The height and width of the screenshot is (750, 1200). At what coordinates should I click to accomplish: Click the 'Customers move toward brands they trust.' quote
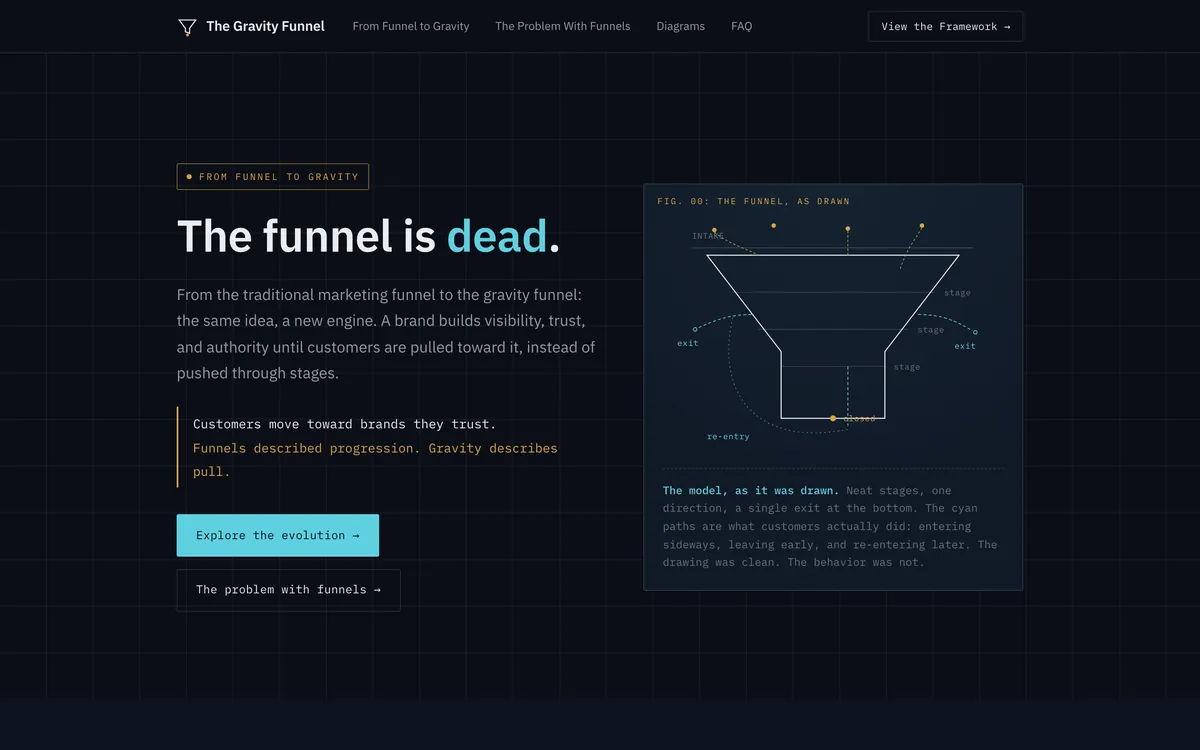click(344, 424)
